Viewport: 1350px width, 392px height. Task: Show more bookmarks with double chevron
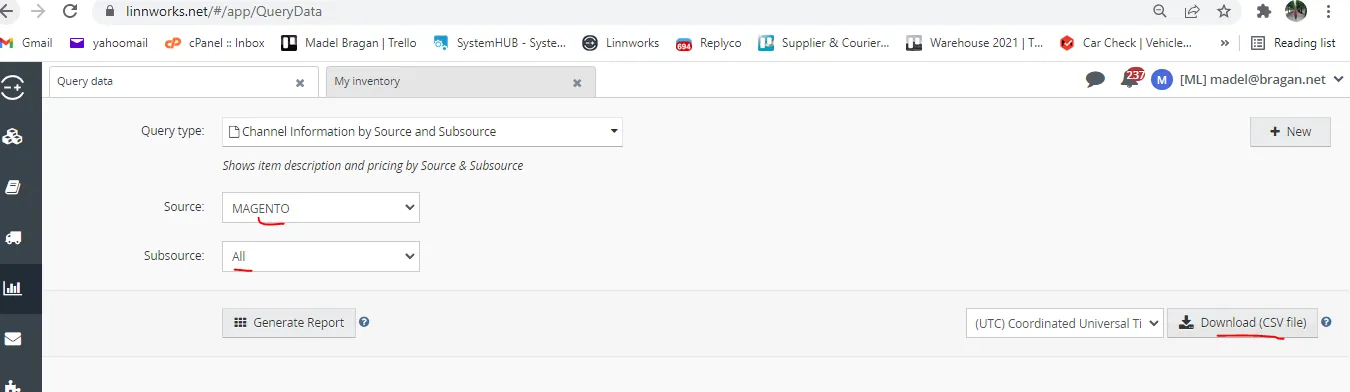pos(1224,43)
